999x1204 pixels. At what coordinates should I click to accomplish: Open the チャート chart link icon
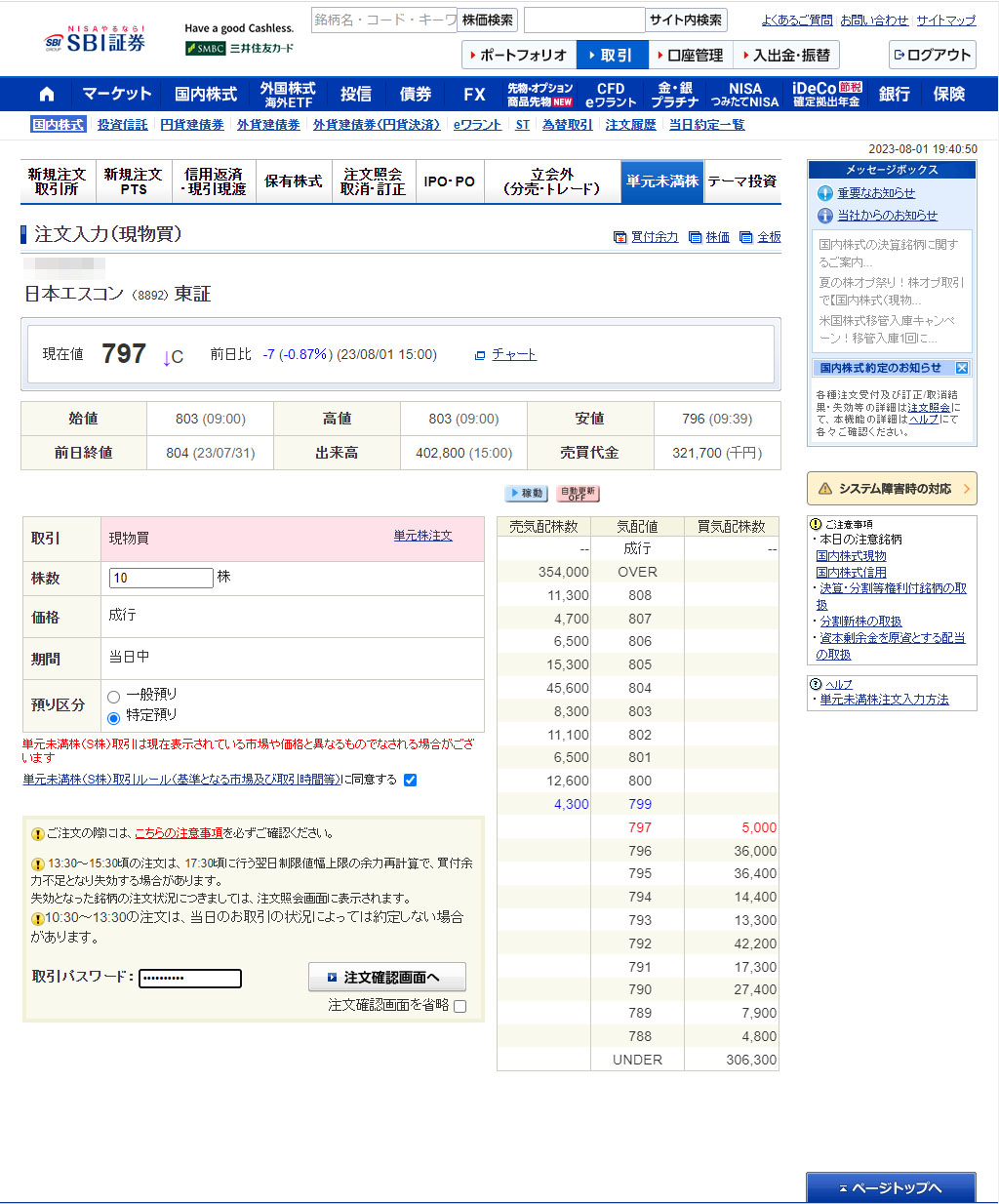(480, 355)
